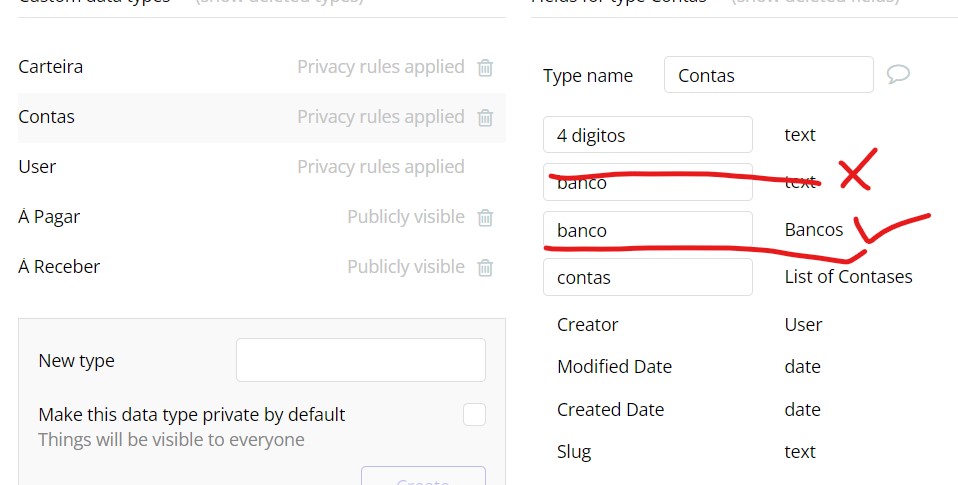Click the contas field name box
The height and width of the screenshot is (485, 958).
[647, 277]
